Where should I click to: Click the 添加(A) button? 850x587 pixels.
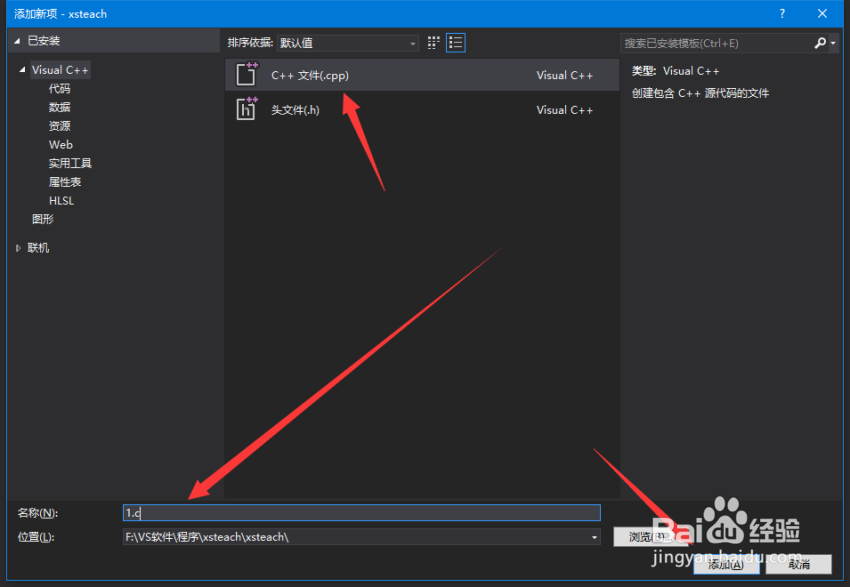click(x=726, y=564)
